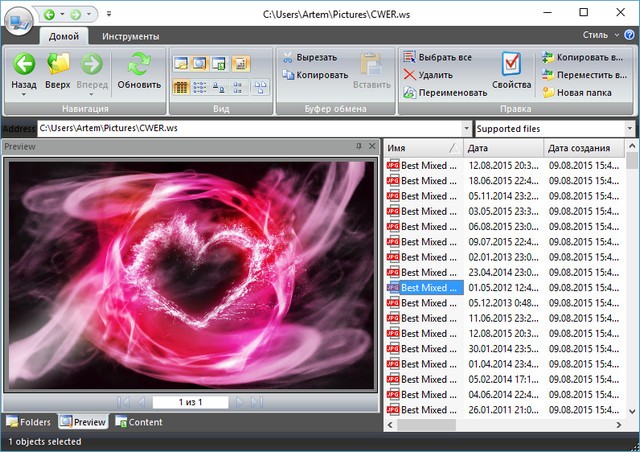Click the Вырезать scissors command
The height and width of the screenshot is (452, 640).
(314, 57)
